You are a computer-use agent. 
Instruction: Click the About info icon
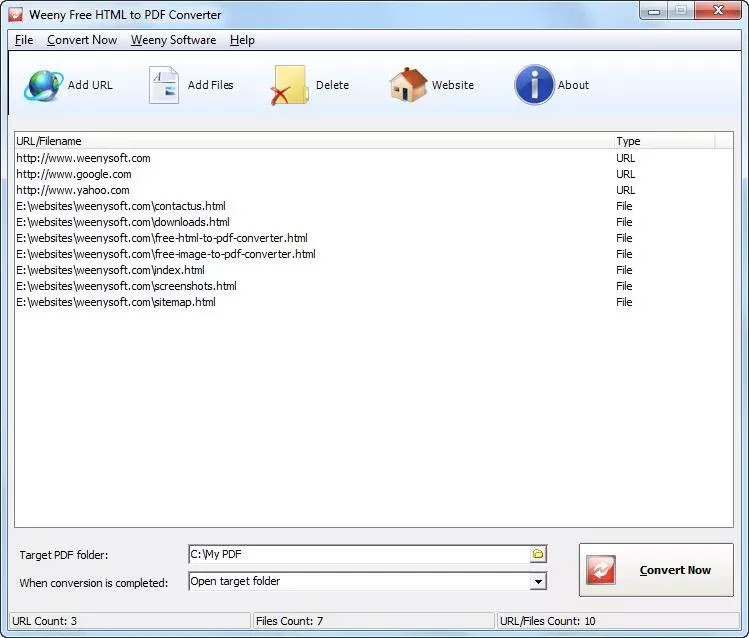click(535, 85)
